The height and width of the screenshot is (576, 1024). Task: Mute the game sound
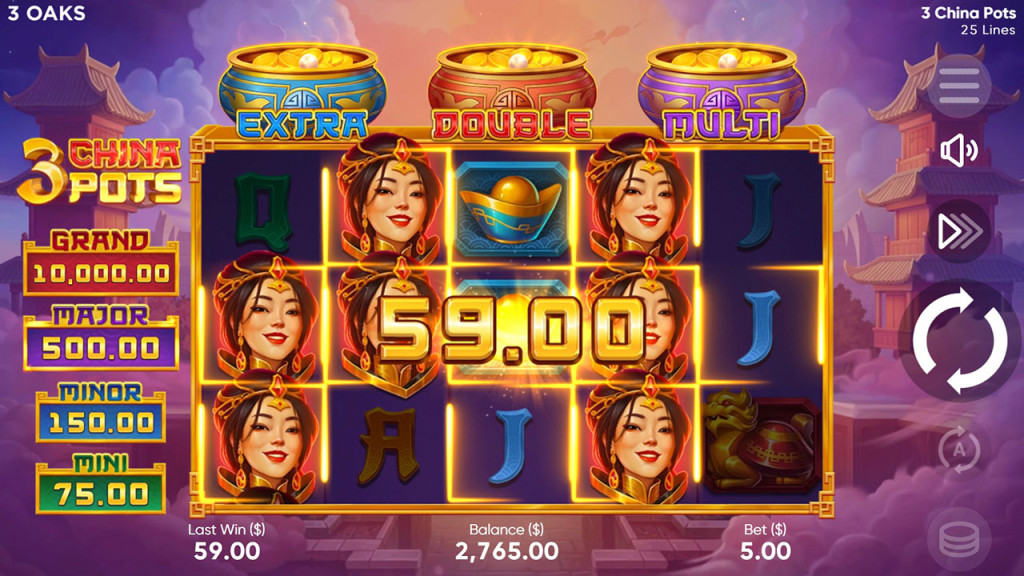pos(959,151)
